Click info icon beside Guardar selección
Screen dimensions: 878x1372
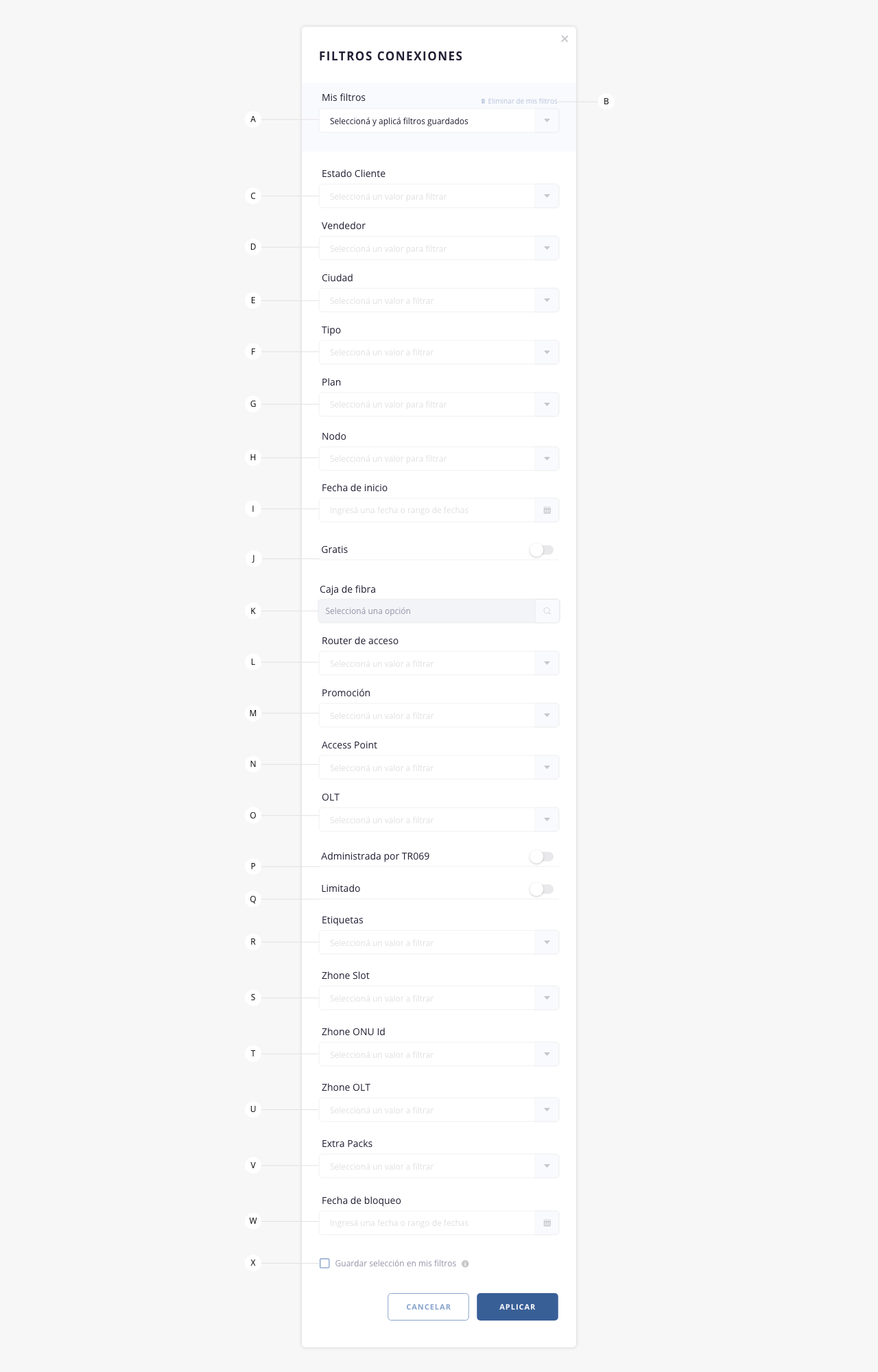click(465, 1264)
